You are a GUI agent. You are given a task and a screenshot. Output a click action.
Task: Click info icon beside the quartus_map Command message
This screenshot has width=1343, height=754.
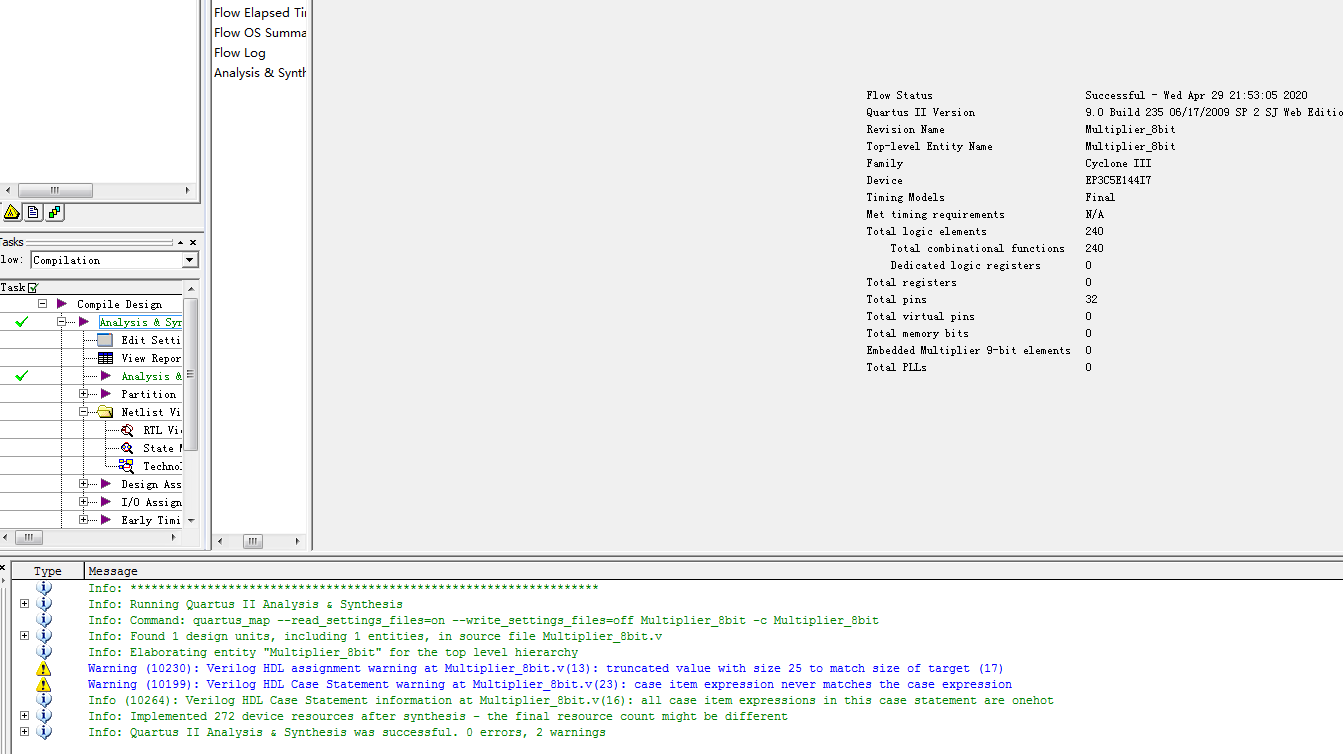click(44, 621)
